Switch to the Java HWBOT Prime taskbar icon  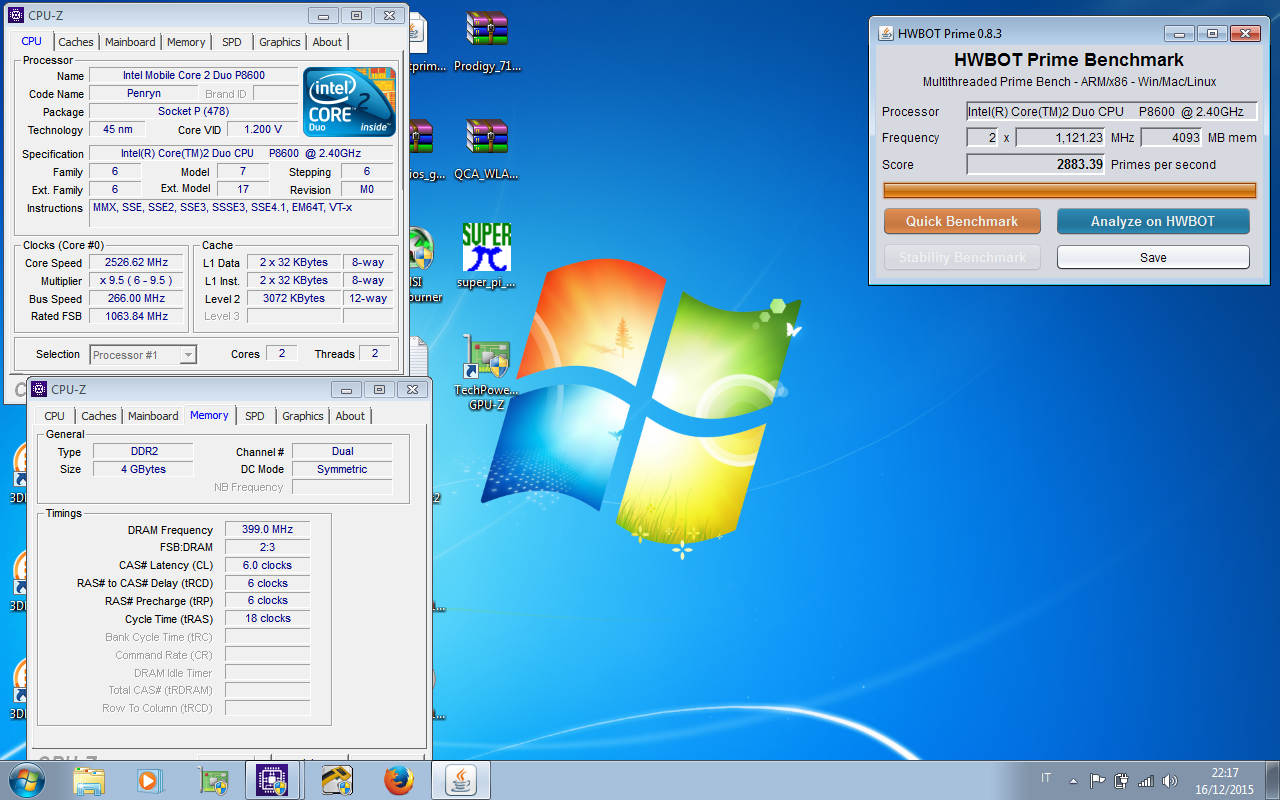[461, 780]
